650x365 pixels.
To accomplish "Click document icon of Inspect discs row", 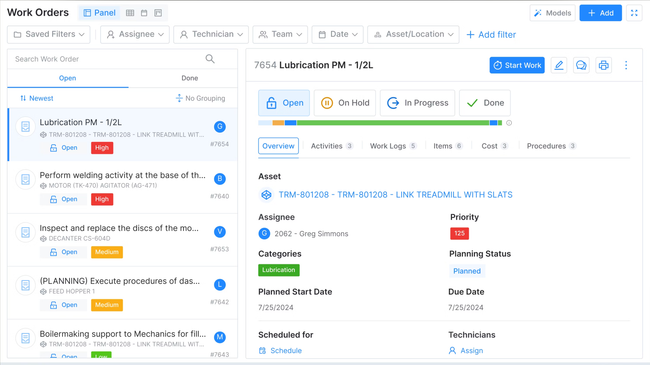I will (x=25, y=232).
